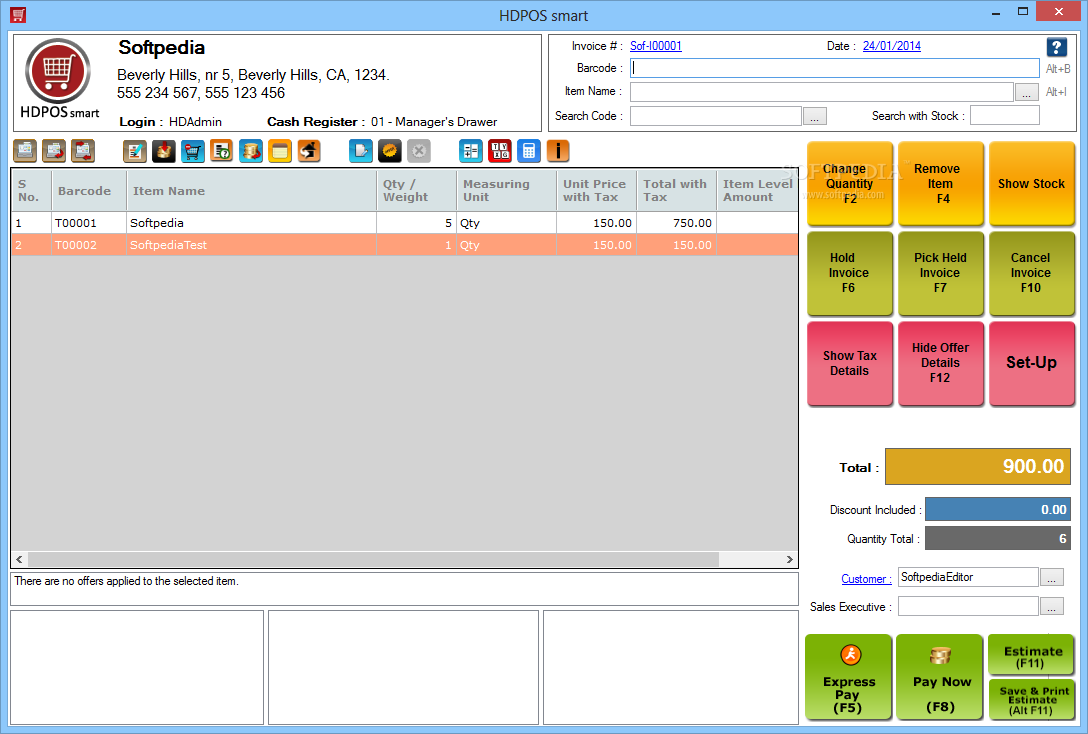The height and width of the screenshot is (734, 1088).
Task: Click the cash register icon with two red arrows
Action: pyautogui.click(x=83, y=151)
